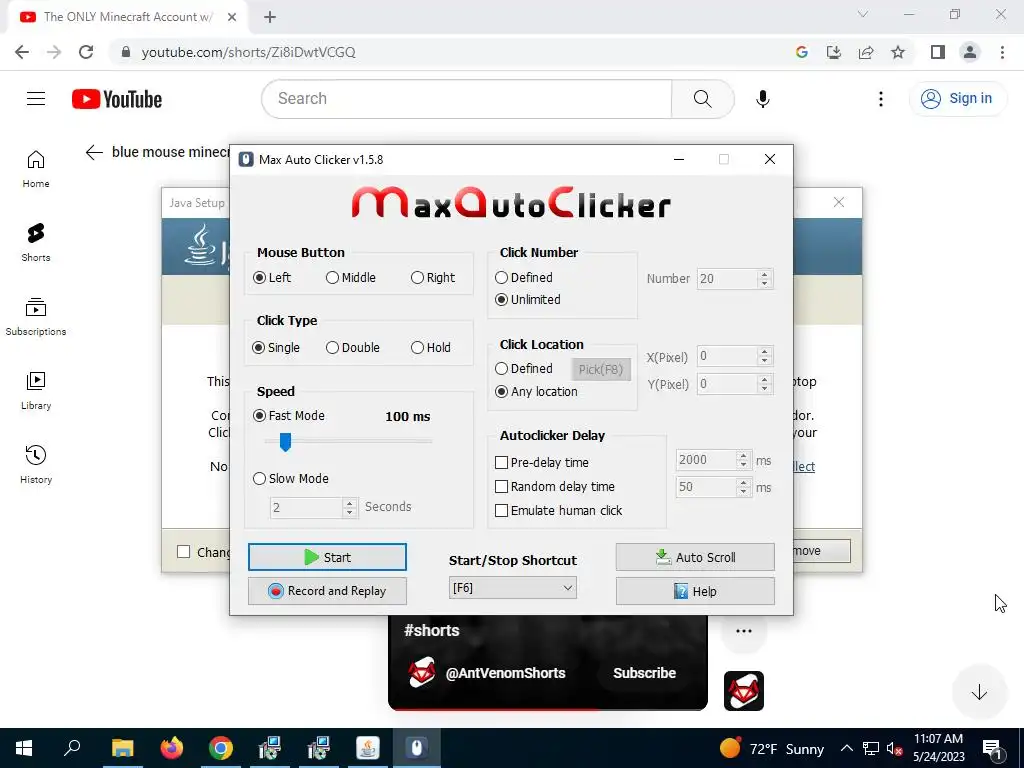The height and width of the screenshot is (768, 1024).
Task: Open History in YouTube sidebar
Action: pos(36,464)
